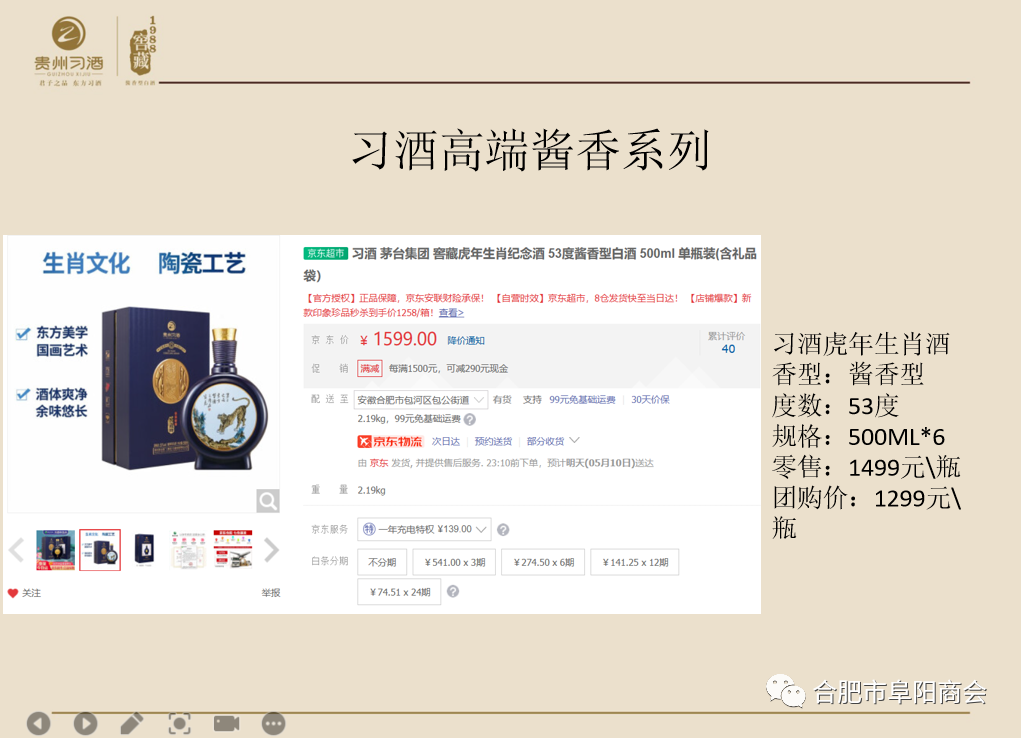Click the 京东服务 help question icon
Viewport: 1021px width, 738px height.
point(503,530)
